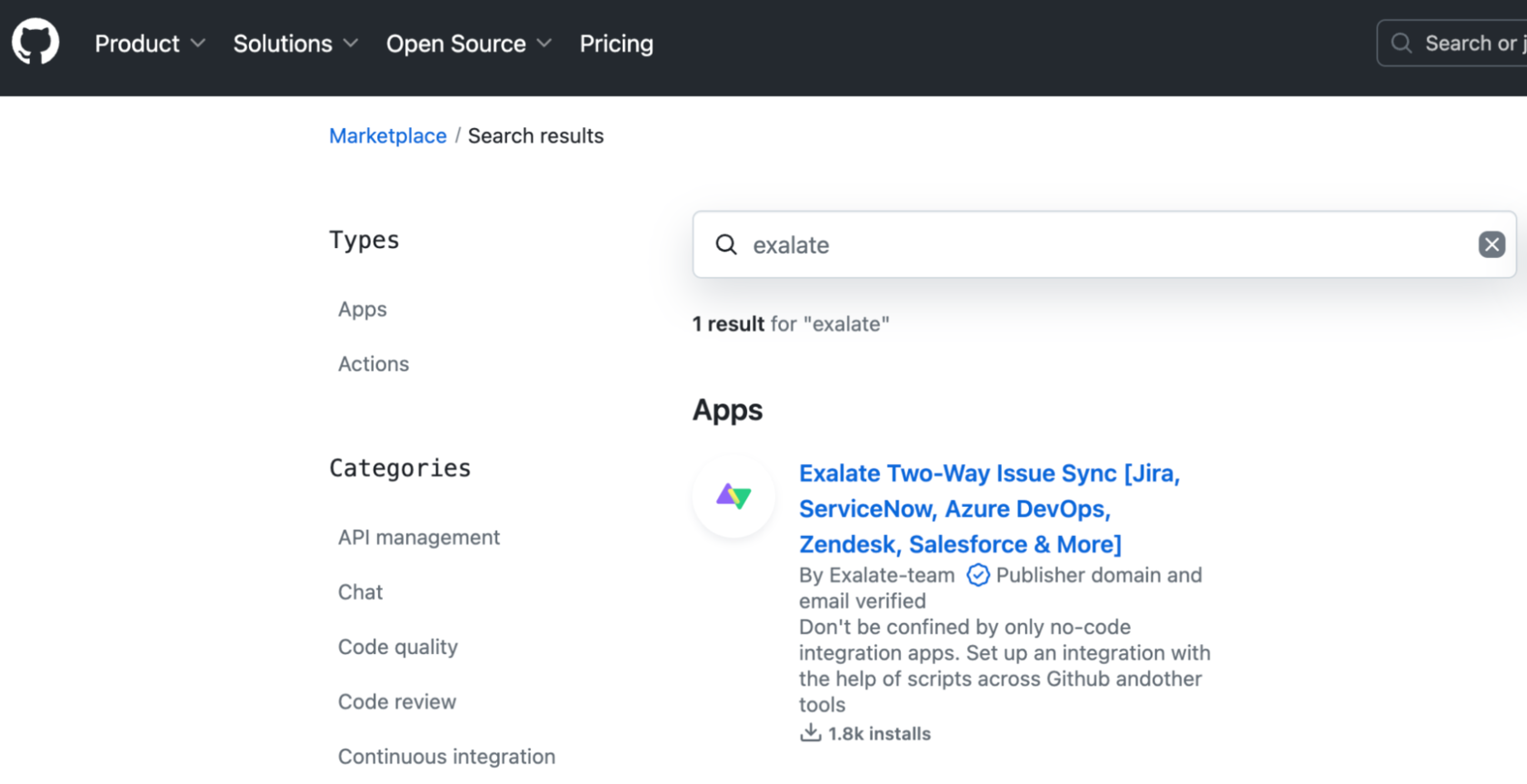Open the GitHub home logo

[x=35, y=42]
